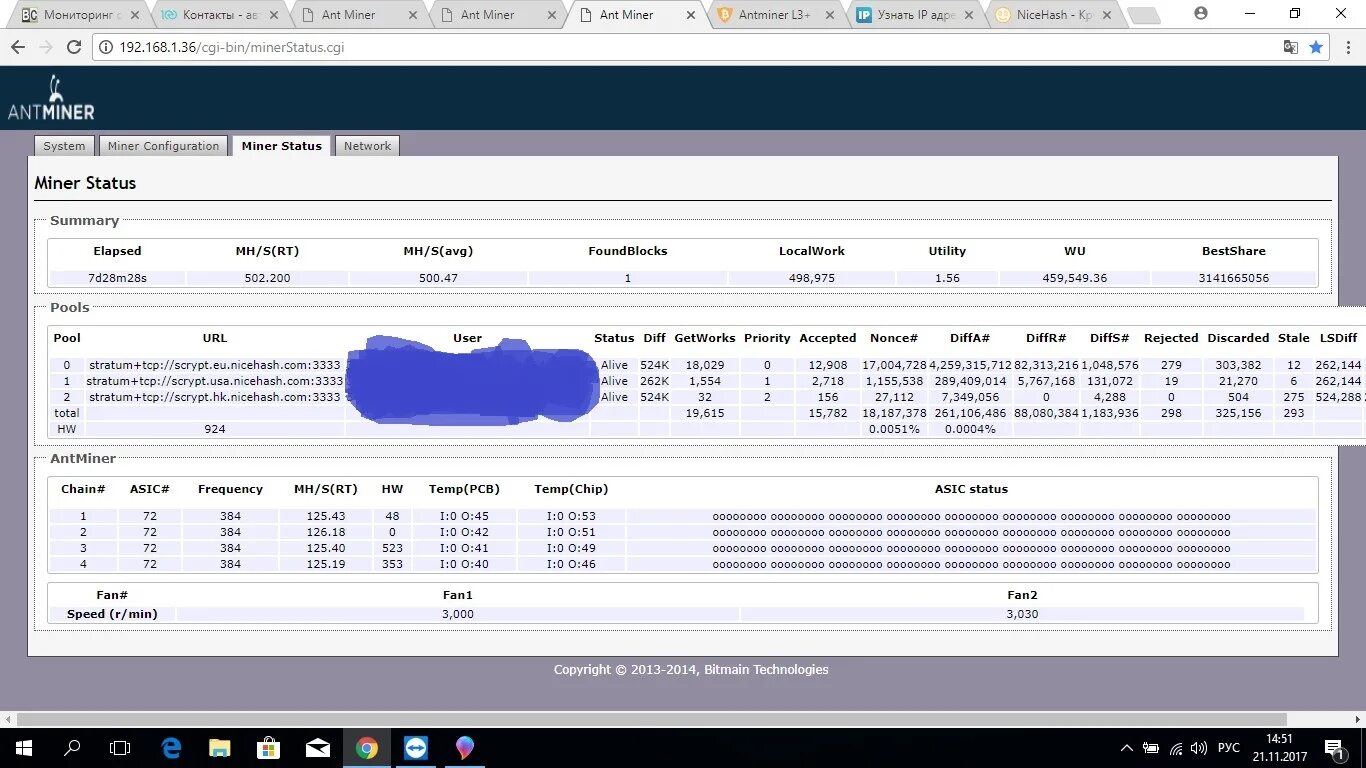Click the scrypt.eu.nicehash.com pool URL
This screenshot has height=768, width=1366.
click(x=215, y=365)
